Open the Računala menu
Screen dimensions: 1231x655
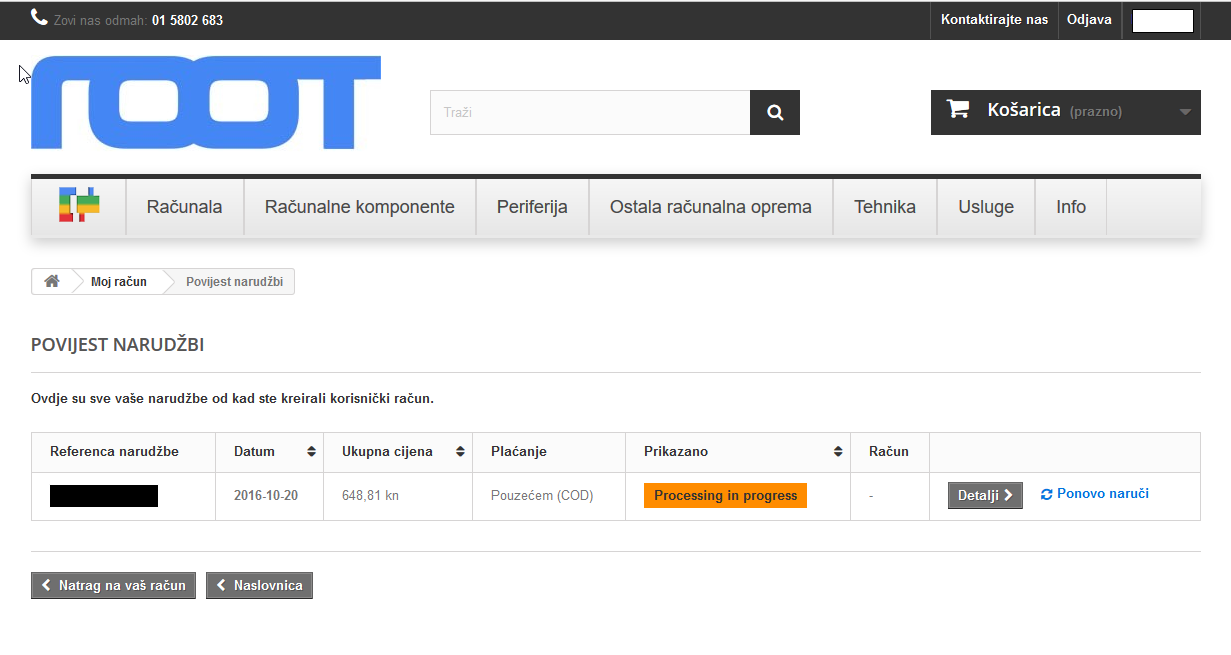(185, 207)
